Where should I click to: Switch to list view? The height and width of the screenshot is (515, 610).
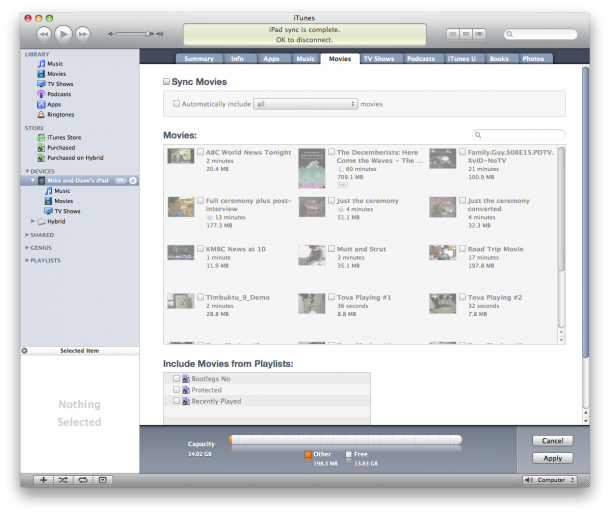tap(452, 34)
